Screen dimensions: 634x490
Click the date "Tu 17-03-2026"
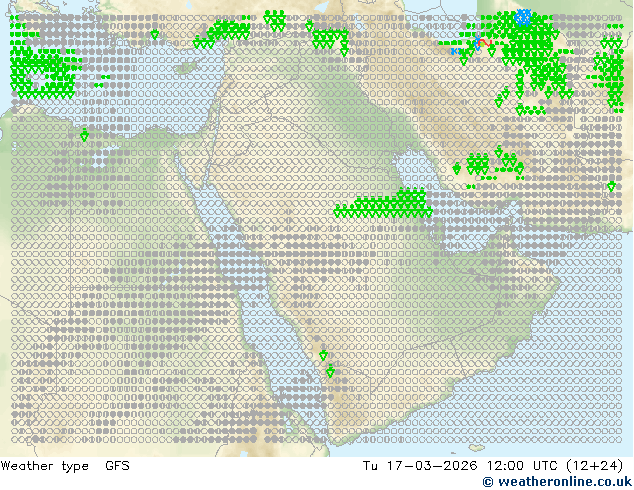420,466
